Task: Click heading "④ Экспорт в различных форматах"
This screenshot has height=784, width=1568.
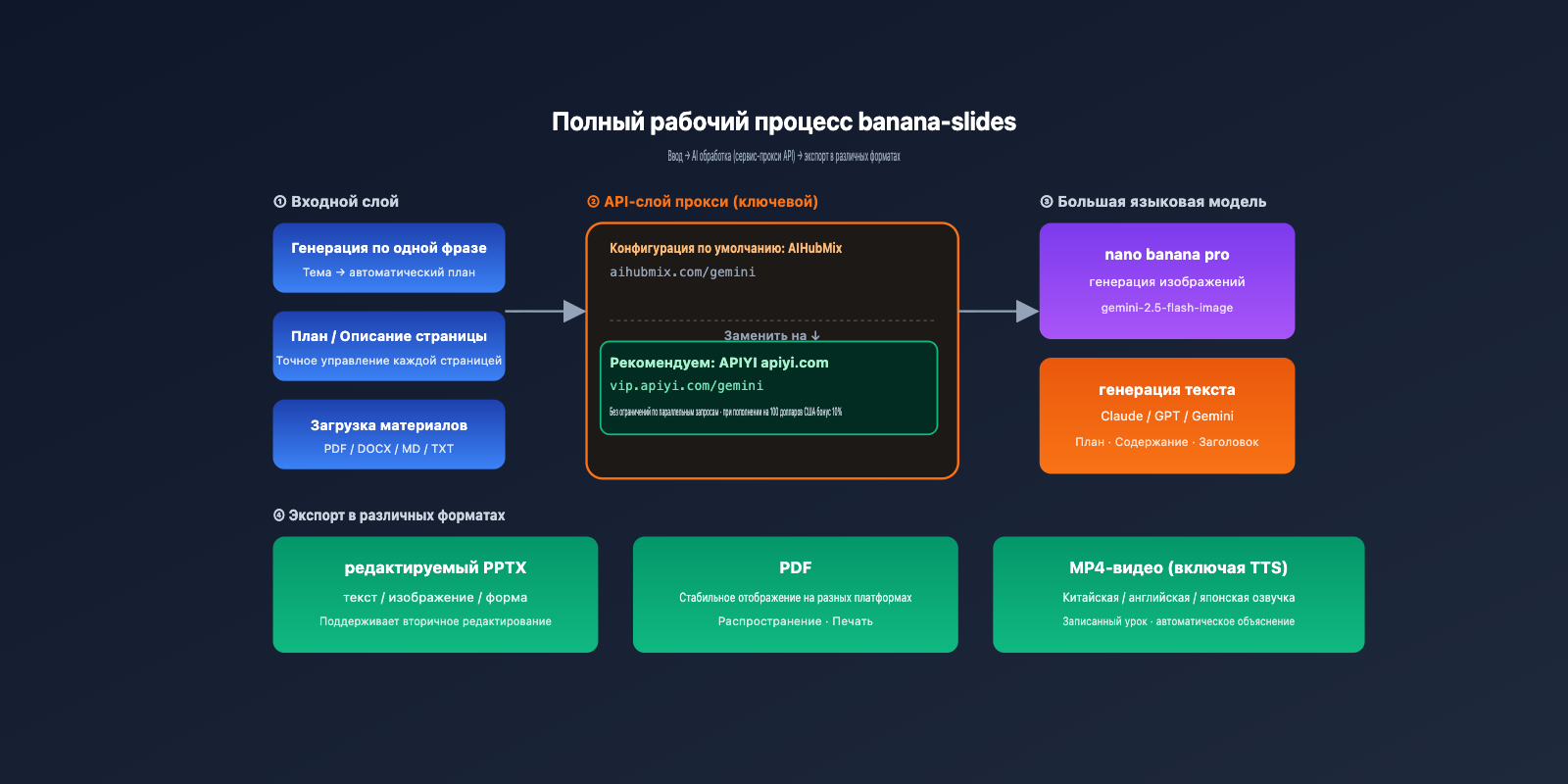Action: (x=389, y=515)
